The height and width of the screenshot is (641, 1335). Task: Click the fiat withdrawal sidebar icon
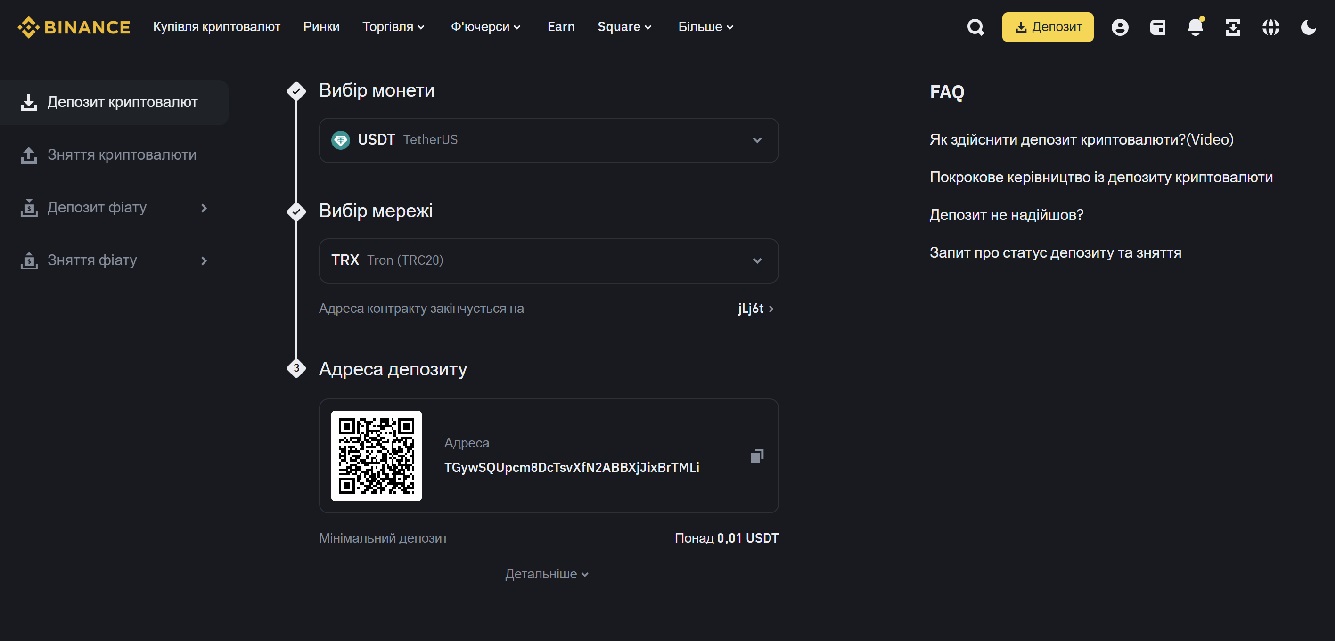click(29, 260)
